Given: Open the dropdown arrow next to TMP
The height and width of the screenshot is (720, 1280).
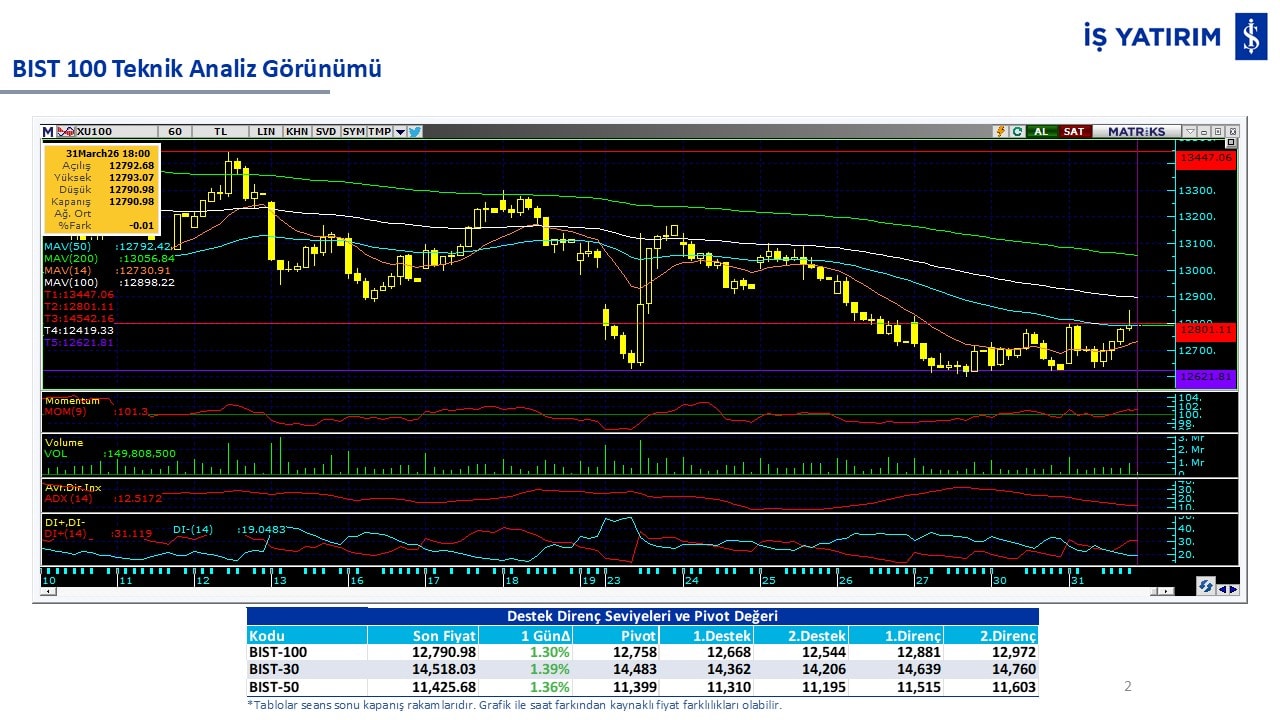Looking at the screenshot, I should [400, 131].
